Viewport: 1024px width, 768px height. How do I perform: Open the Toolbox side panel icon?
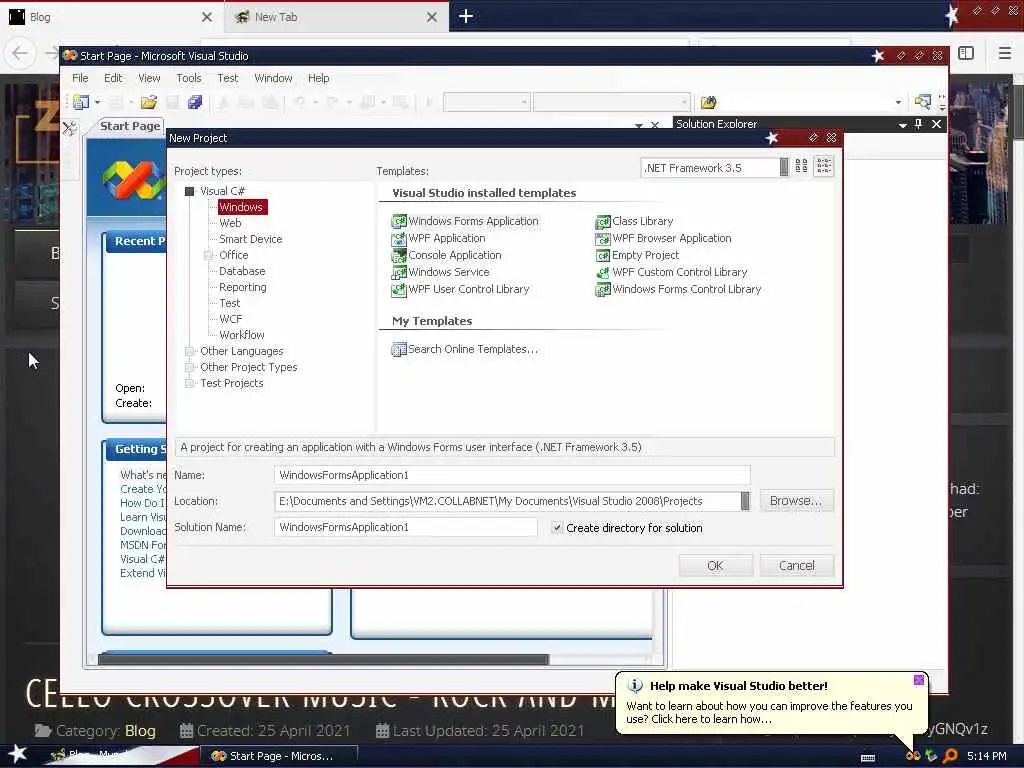tap(70, 127)
